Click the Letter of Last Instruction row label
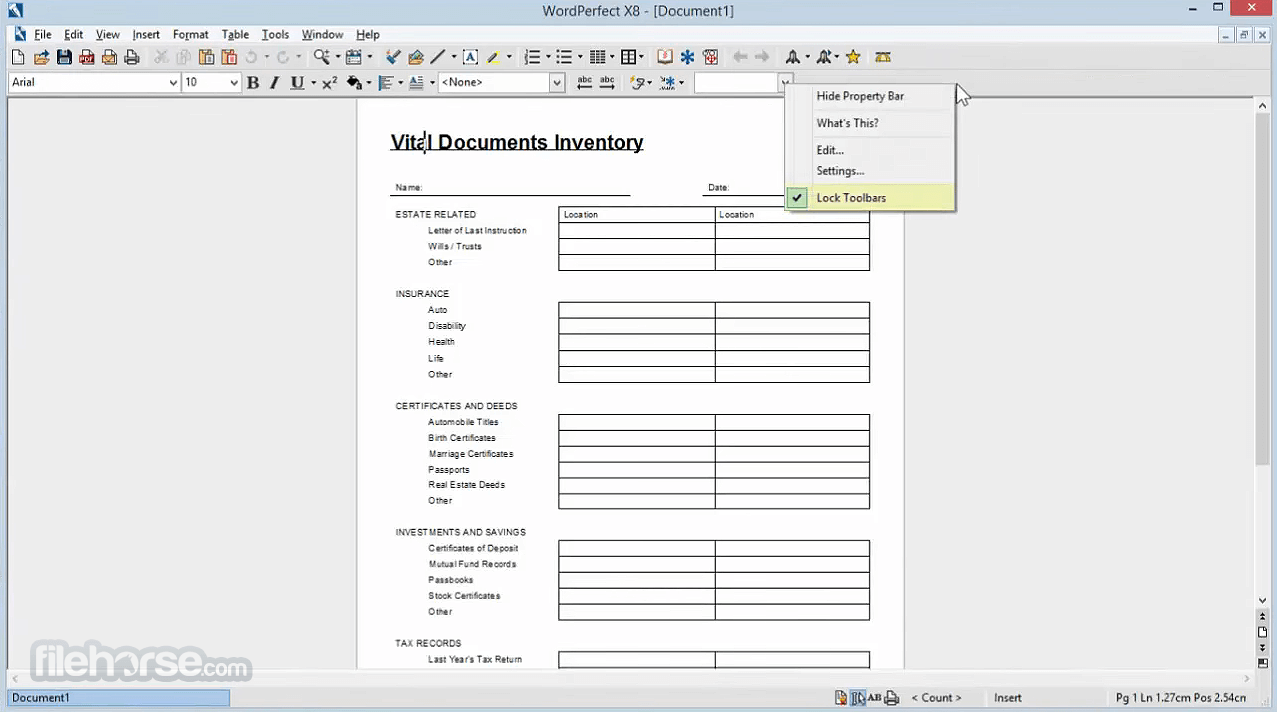Image resolution: width=1277 pixels, height=712 pixels. [x=477, y=231]
